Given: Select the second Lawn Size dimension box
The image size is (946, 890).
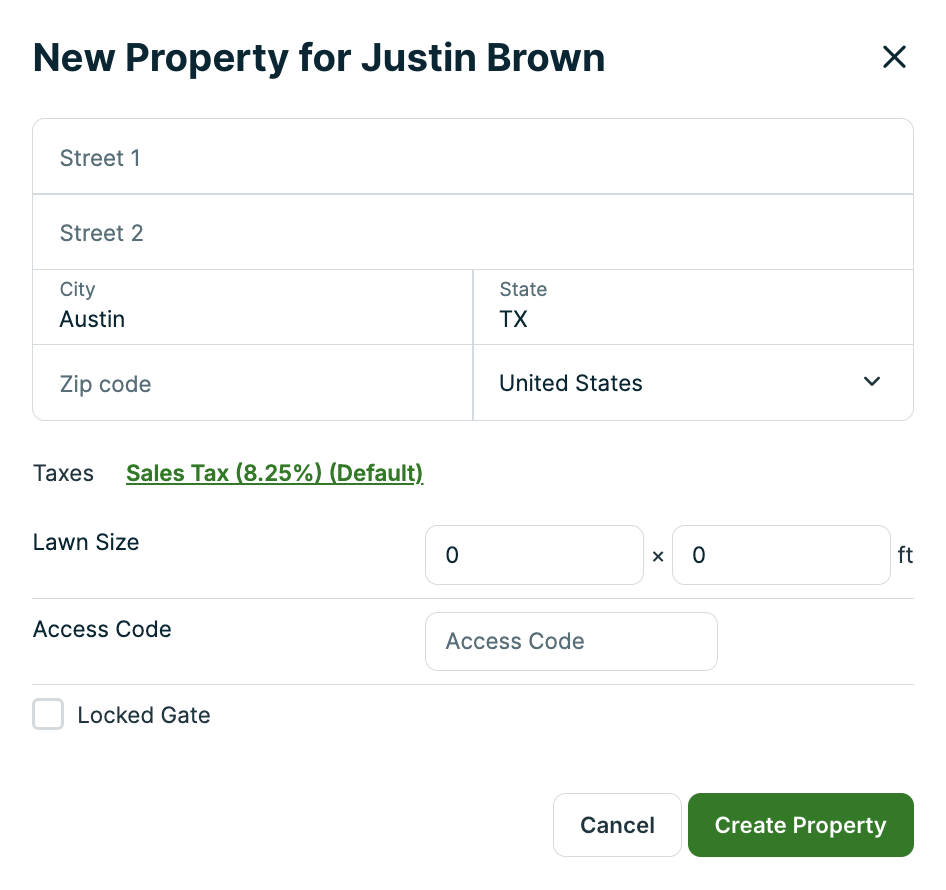Looking at the screenshot, I should pos(781,555).
